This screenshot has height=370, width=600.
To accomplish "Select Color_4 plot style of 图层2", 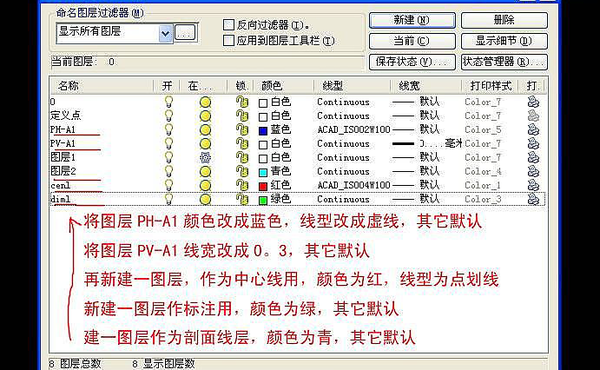I will coord(483,171).
